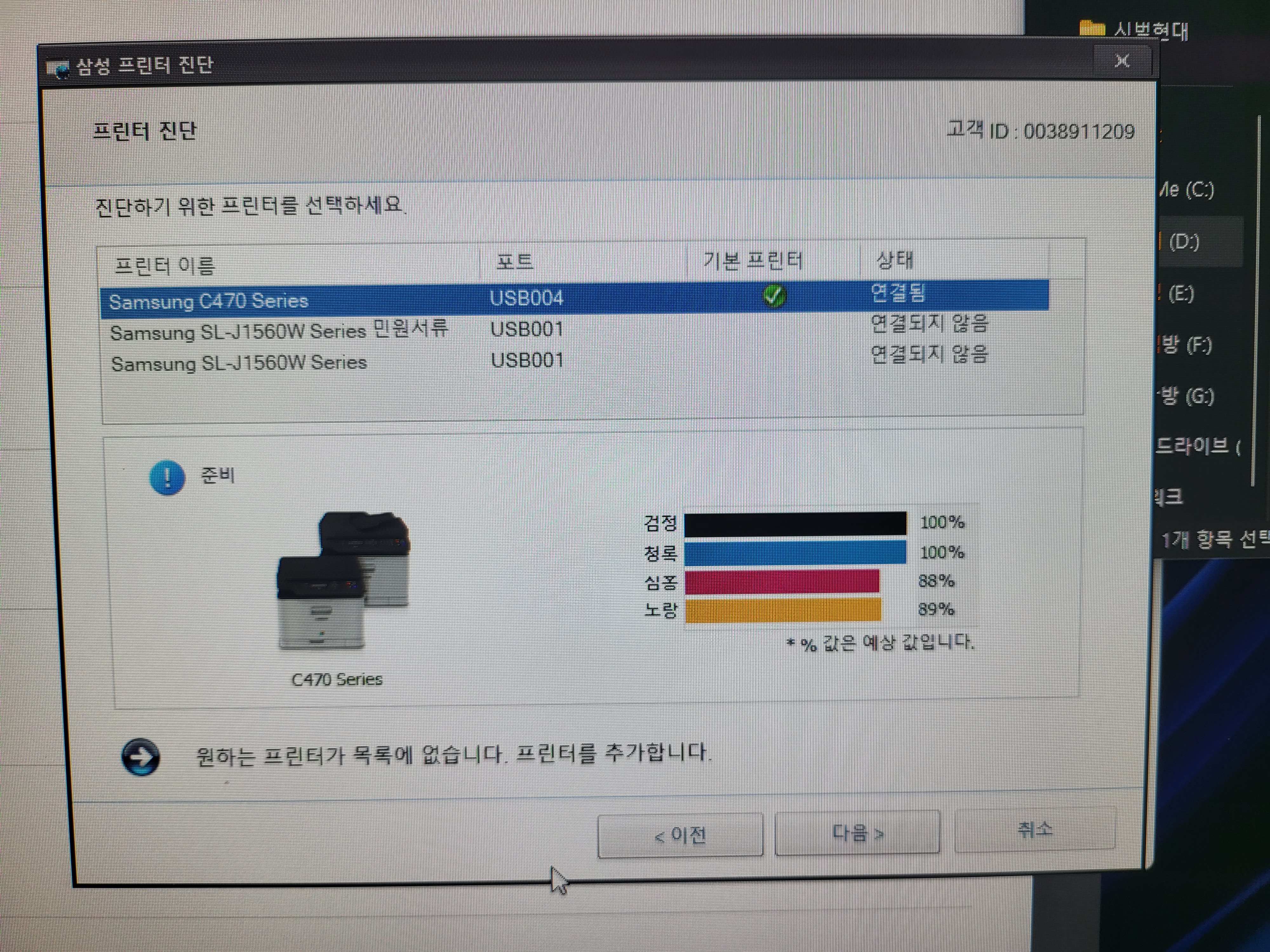Click the < 이전 button

tap(680, 836)
